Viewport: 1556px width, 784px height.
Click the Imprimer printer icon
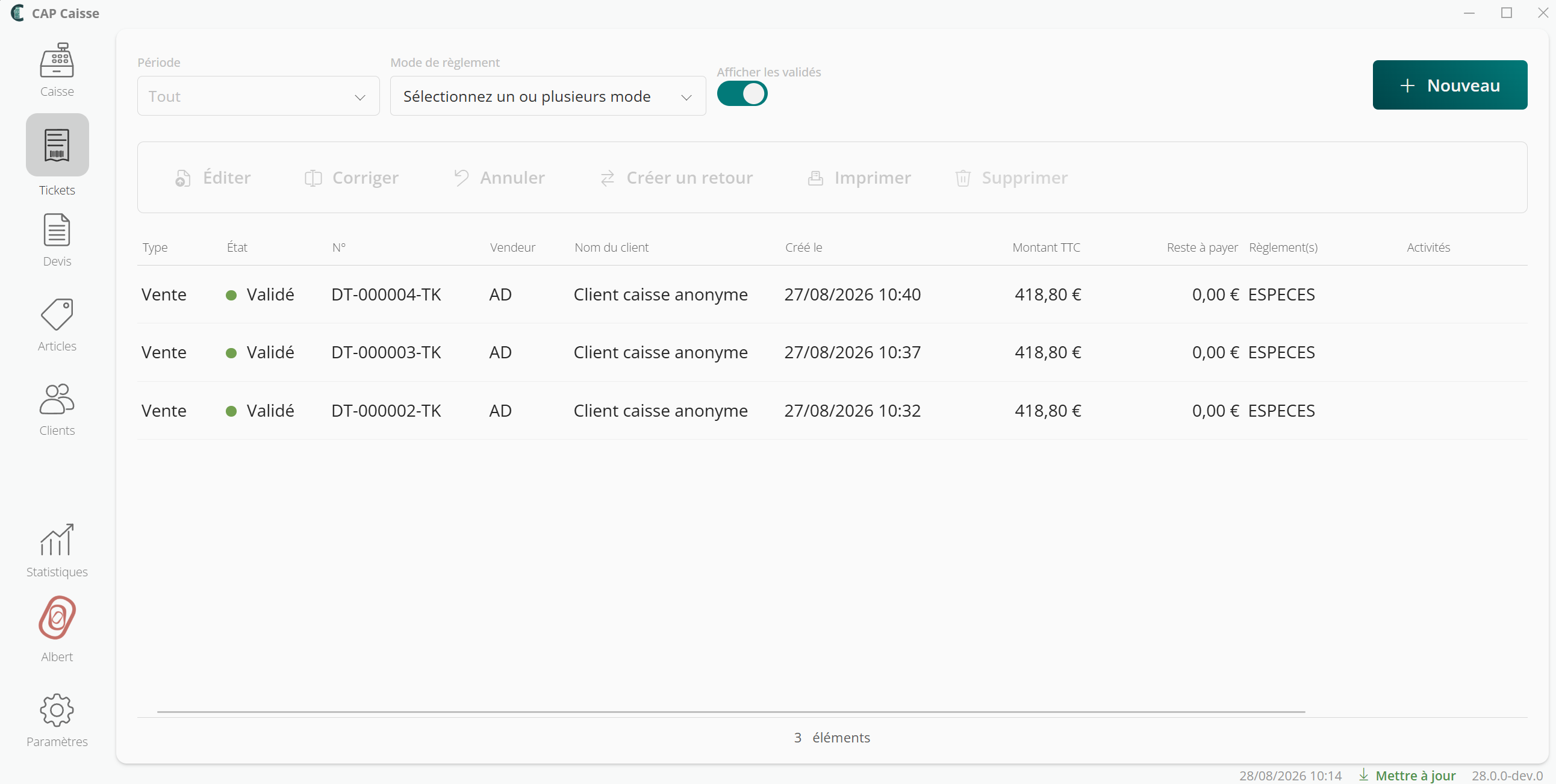click(815, 178)
